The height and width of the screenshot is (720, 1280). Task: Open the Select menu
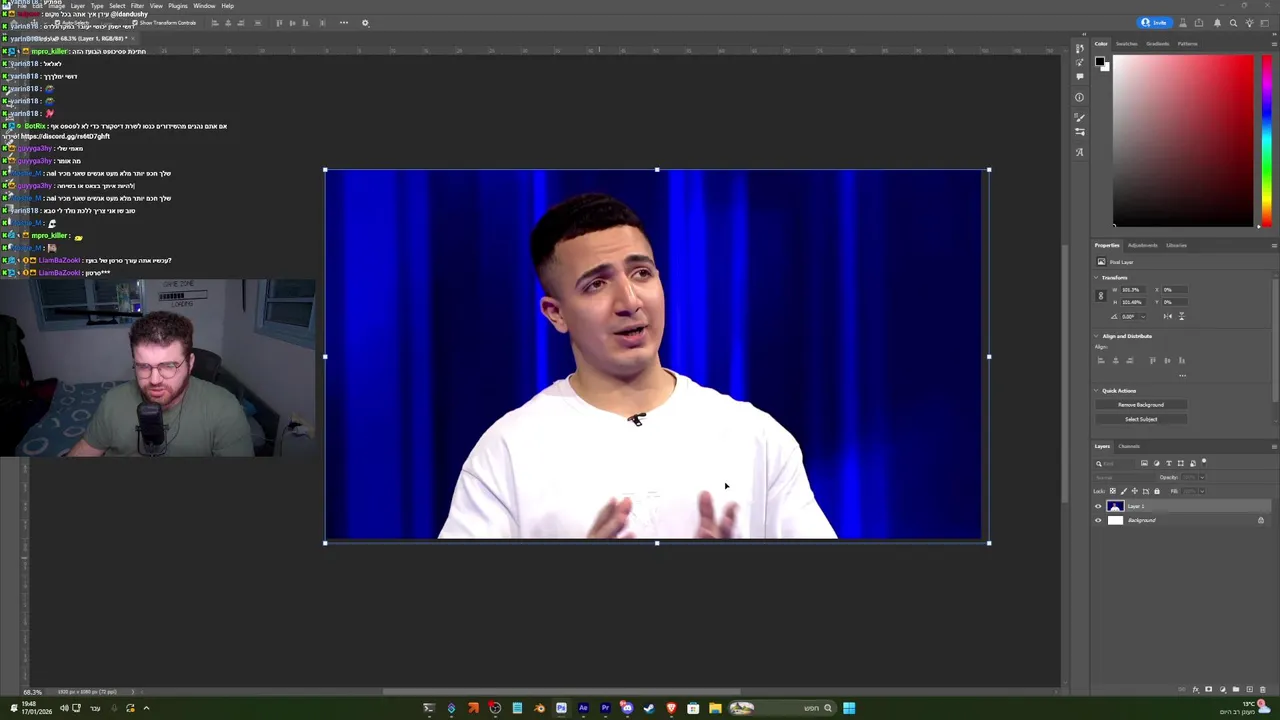click(x=117, y=6)
